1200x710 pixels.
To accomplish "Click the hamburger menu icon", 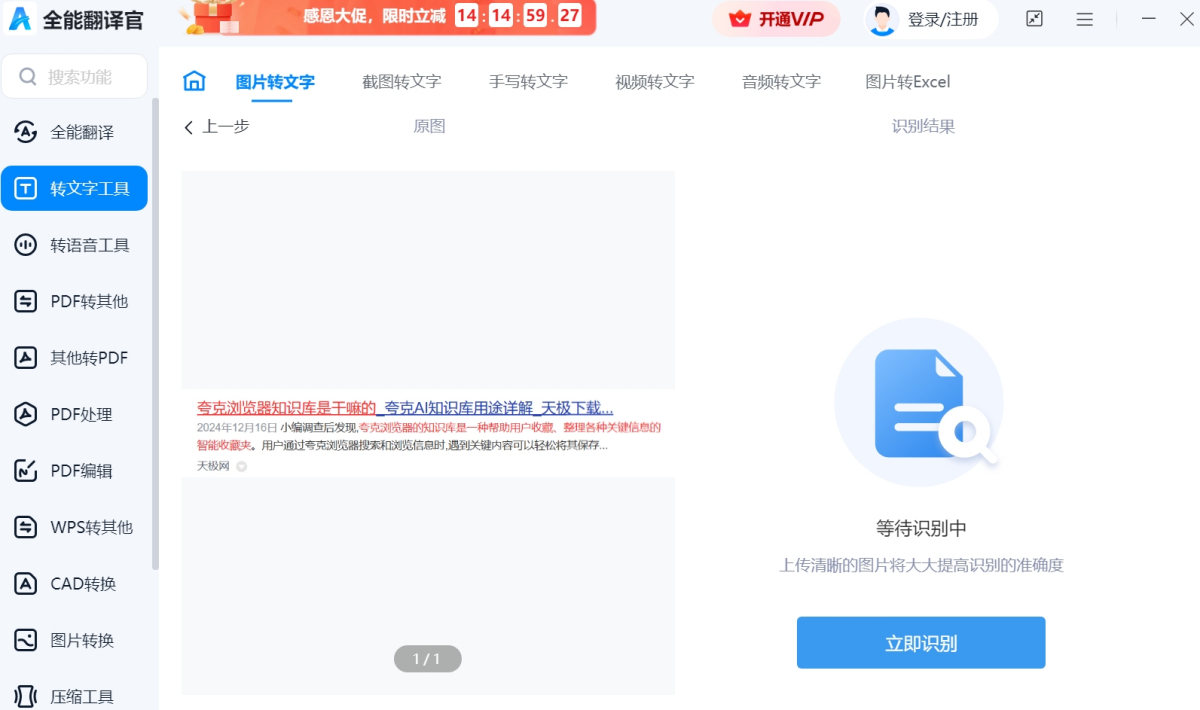I will click(x=1084, y=19).
